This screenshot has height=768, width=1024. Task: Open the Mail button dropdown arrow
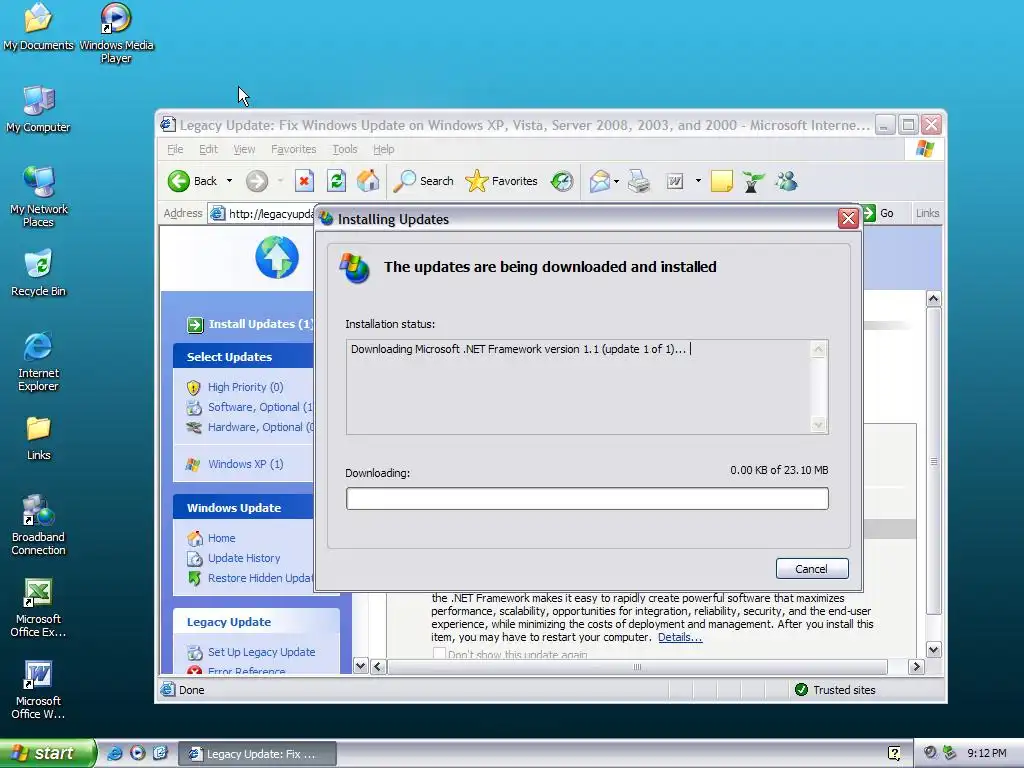pyautogui.click(x=616, y=181)
